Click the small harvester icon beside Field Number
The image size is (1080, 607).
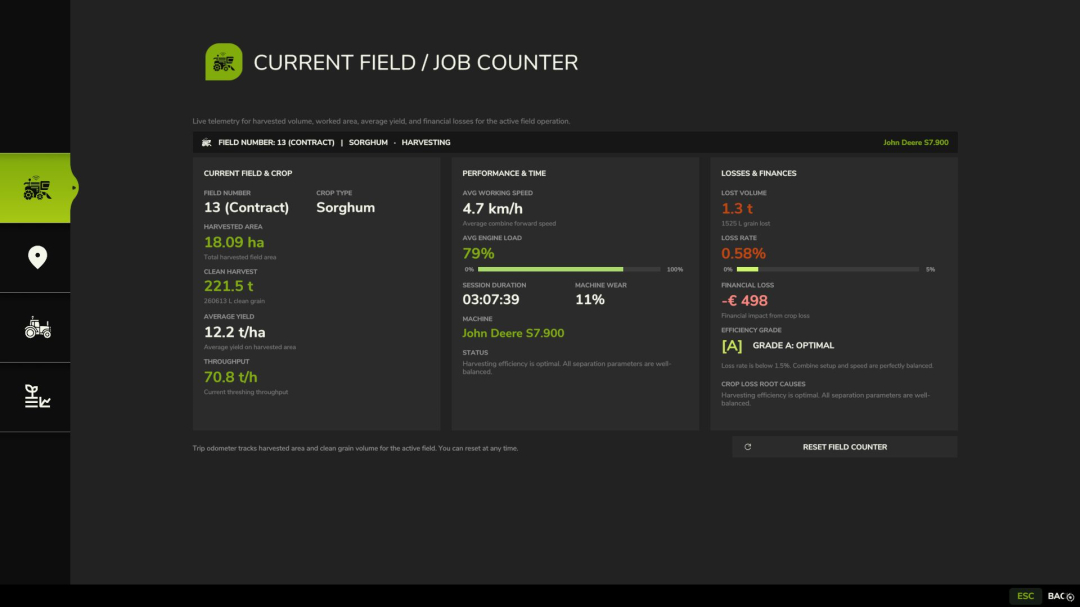pos(206,143)
